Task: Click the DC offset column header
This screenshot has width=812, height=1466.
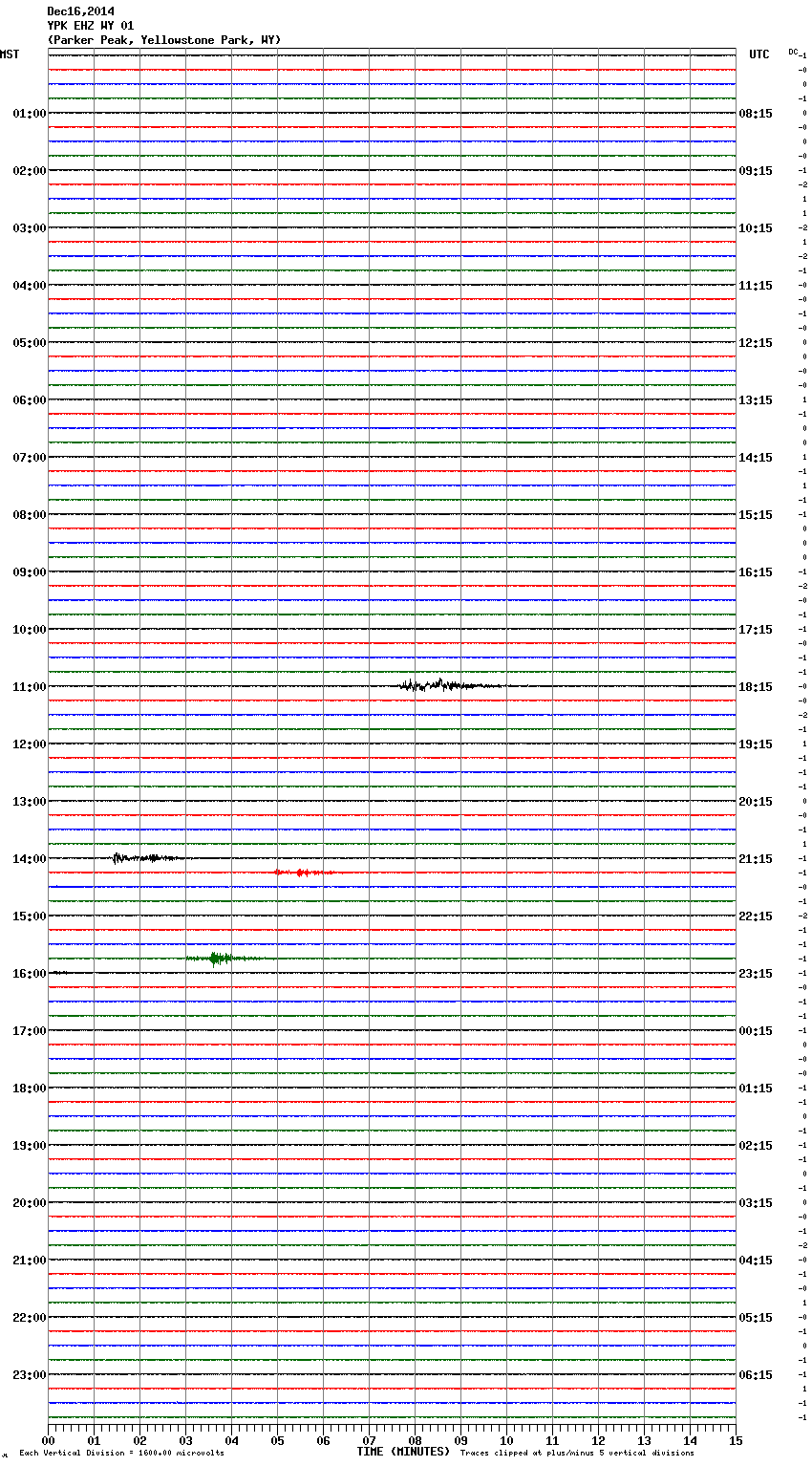Action: coord(793,52)
